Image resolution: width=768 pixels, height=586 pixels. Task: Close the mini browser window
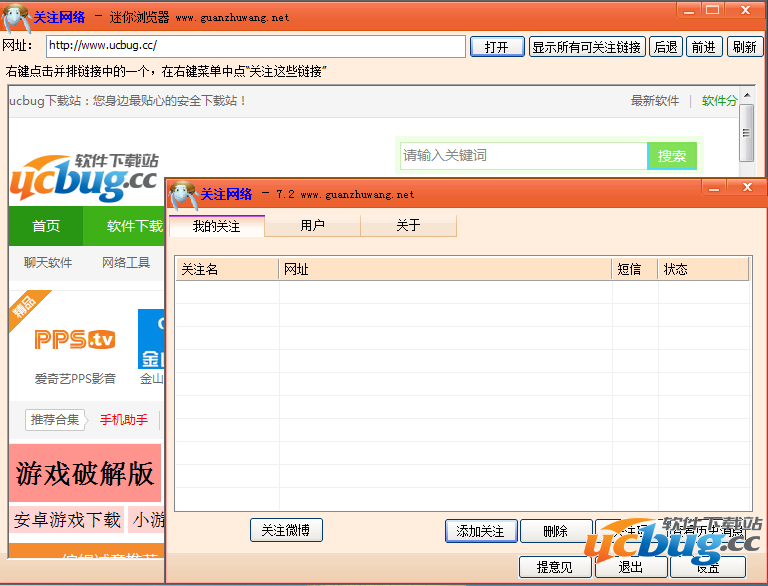(x=745, y=10)
